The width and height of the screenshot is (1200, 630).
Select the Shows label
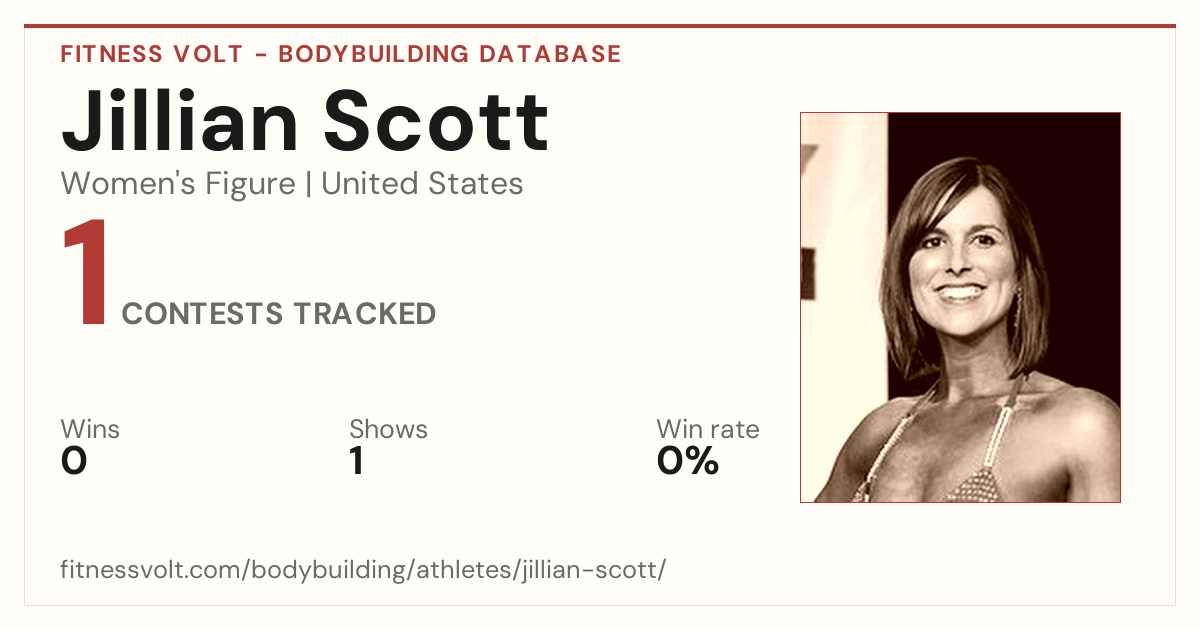(x=388, y=429)
